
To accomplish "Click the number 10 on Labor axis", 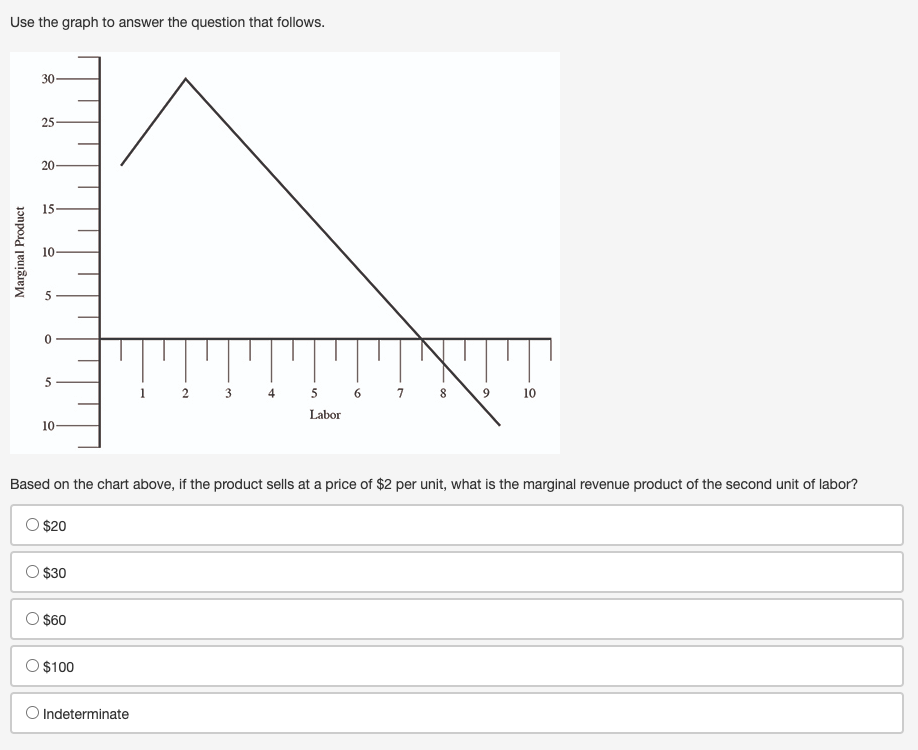I will (528, 393).
